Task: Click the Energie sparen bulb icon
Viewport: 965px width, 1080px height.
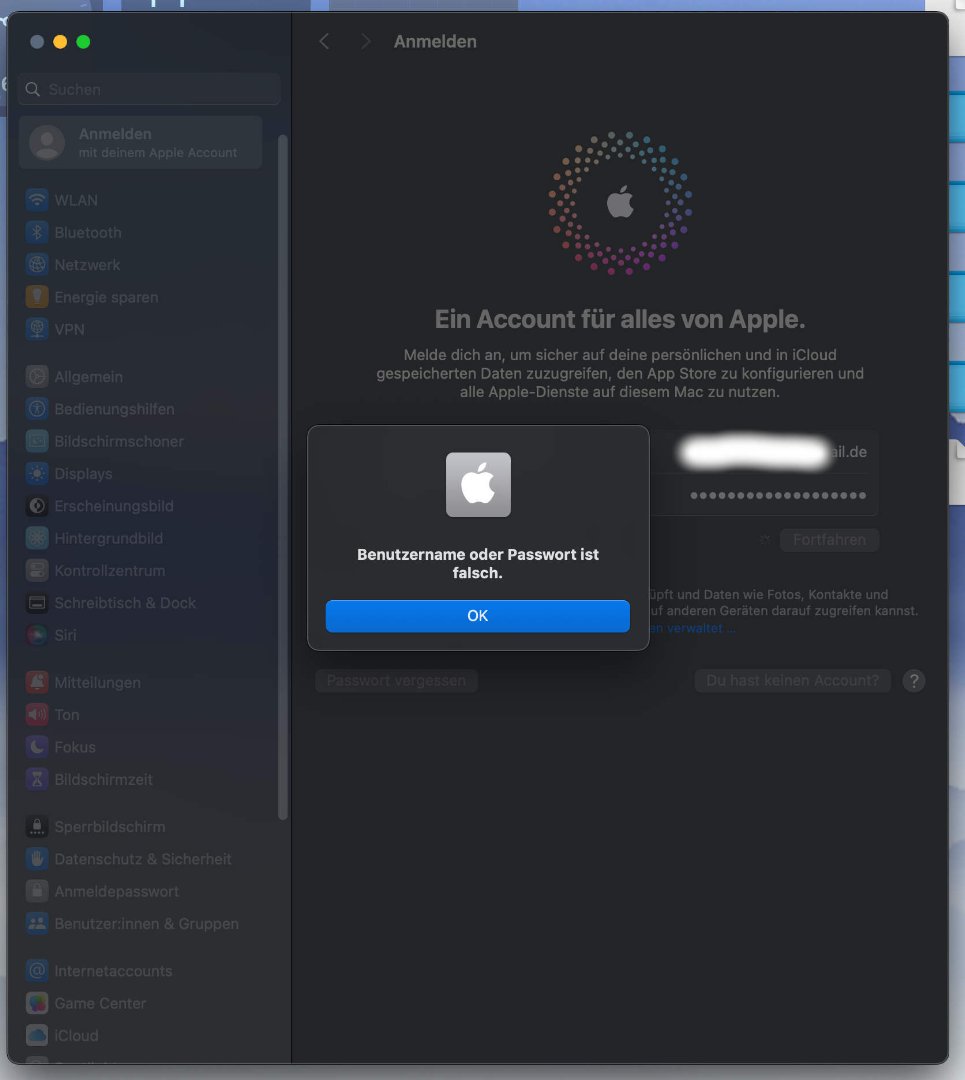Action: 37,297
